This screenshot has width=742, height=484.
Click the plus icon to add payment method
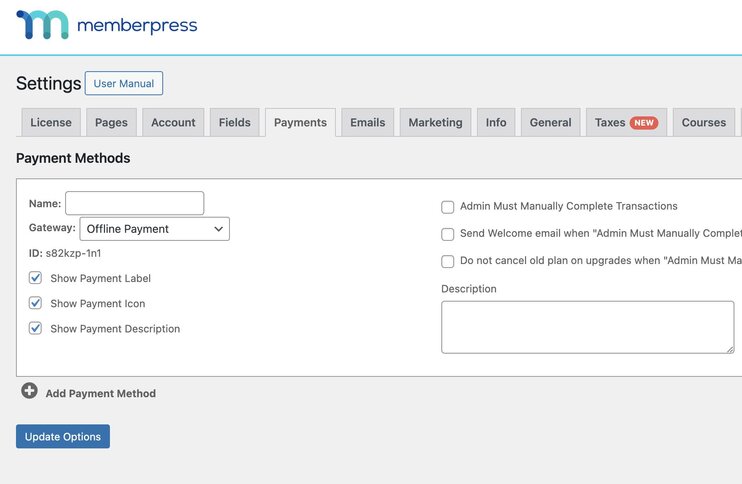click(29, 392)
